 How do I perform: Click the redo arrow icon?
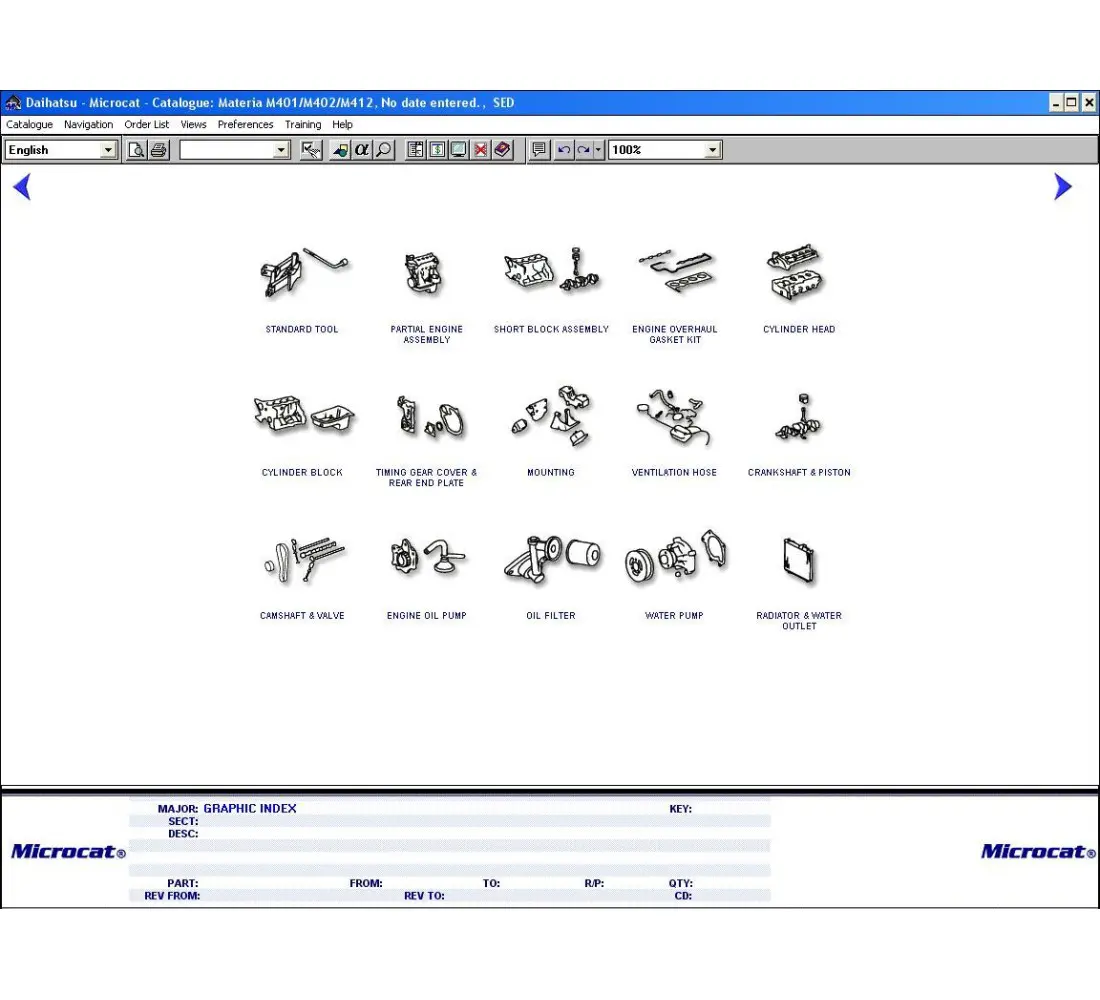[584, 149]
